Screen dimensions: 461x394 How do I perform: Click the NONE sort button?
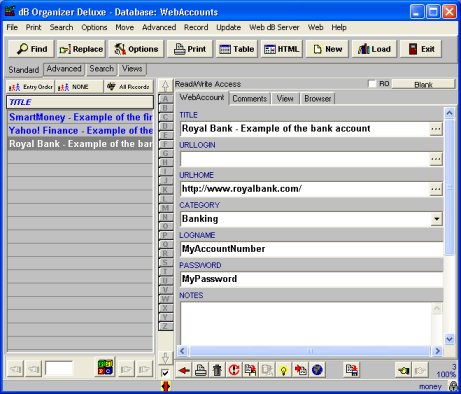click(x=79, y=87)
